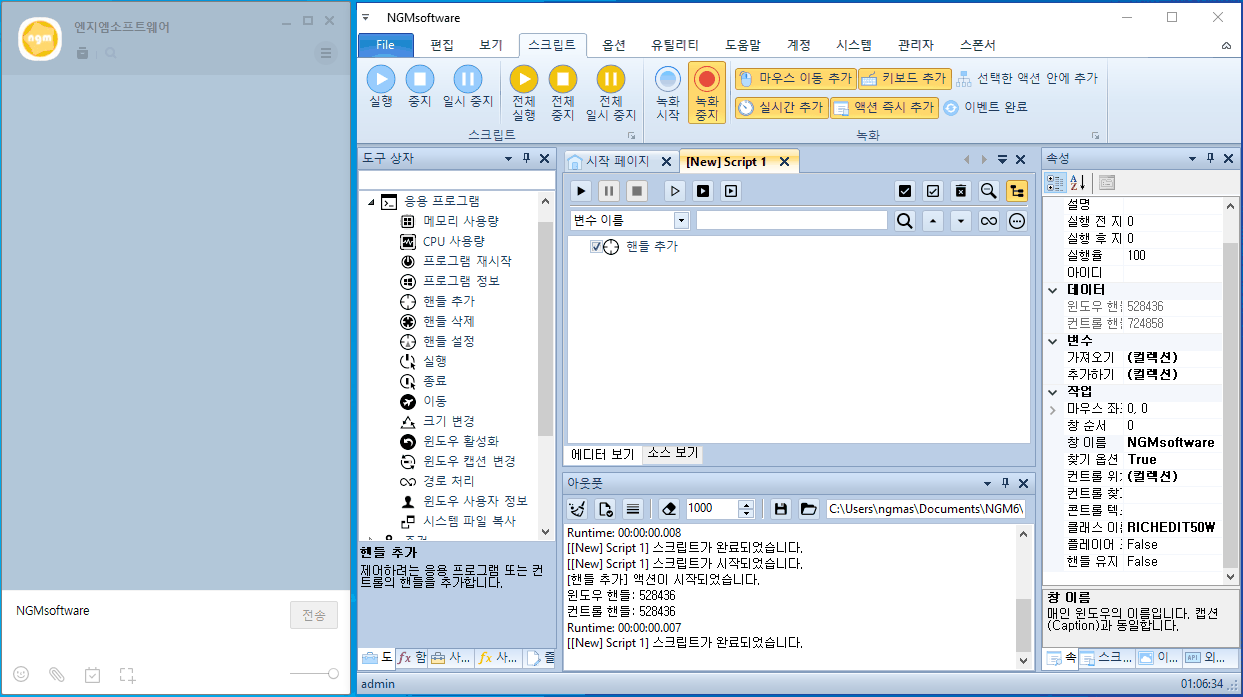This screenshot has width=1243, height=697.
Task: Expand the 마우스 좌표 property row
Action: tap(1052, 409)
